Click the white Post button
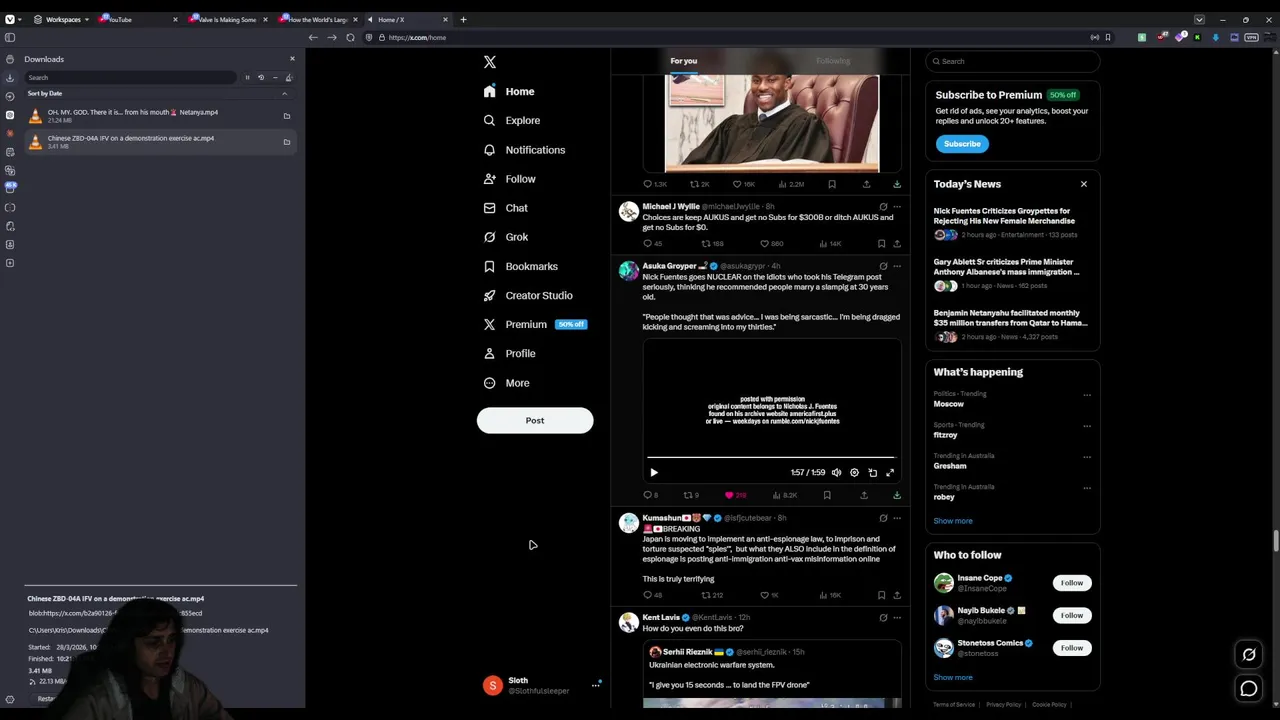The height and width of the screenshot is (720, 1280). pos(535,420)
